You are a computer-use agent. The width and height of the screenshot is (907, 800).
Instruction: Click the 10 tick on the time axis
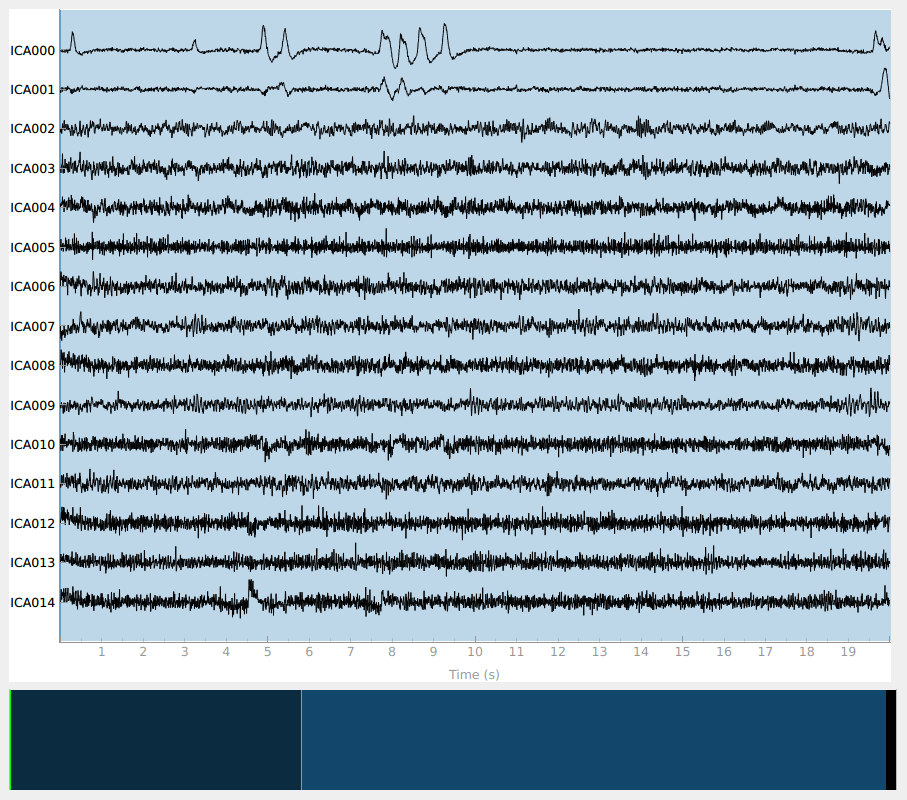click(x=475, y=652)
